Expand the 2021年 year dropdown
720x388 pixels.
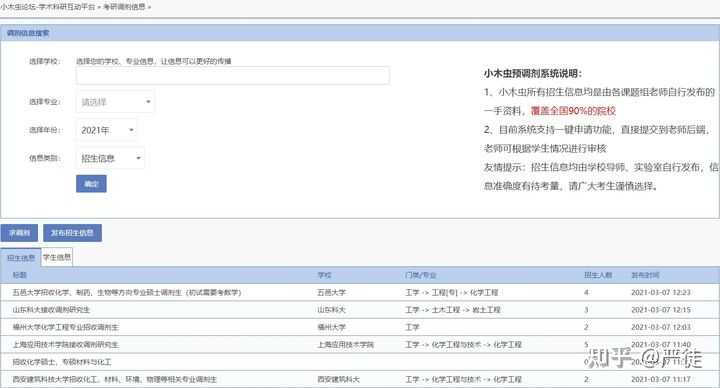[x=106, y=130]
